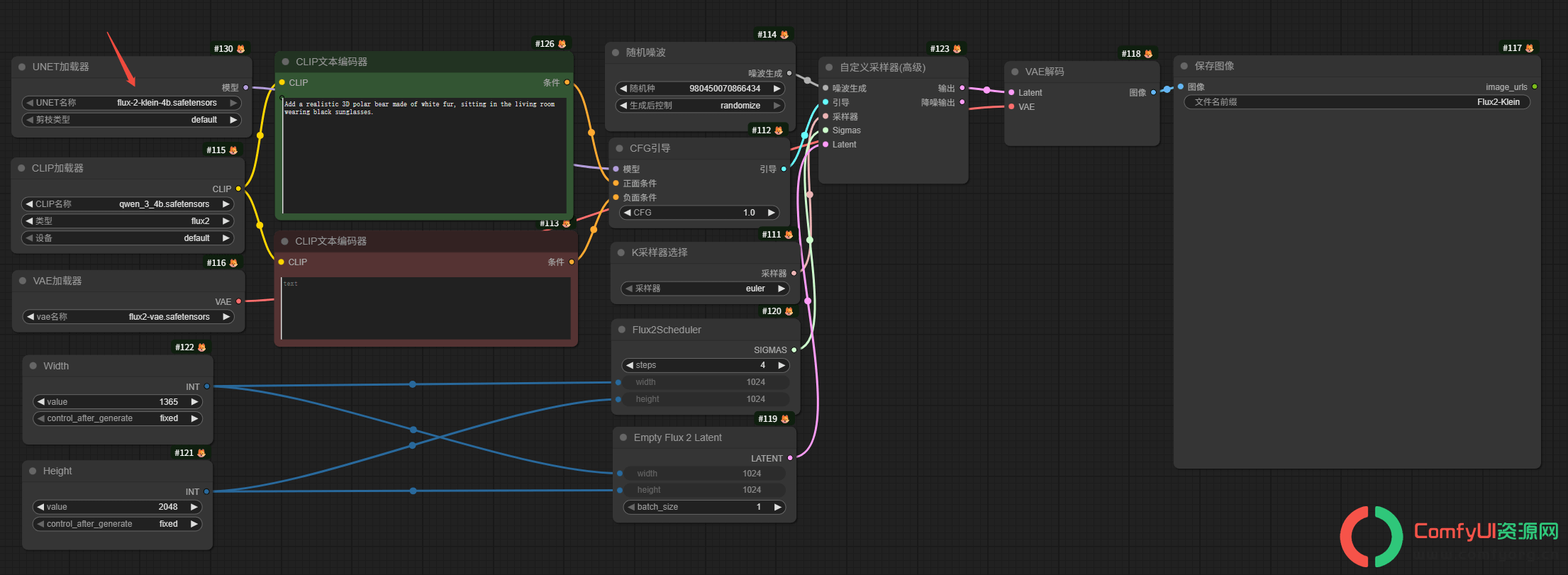The image size is (1568, 575).
Task: Click the 随机种 seed value field
Action: (701, 89)
